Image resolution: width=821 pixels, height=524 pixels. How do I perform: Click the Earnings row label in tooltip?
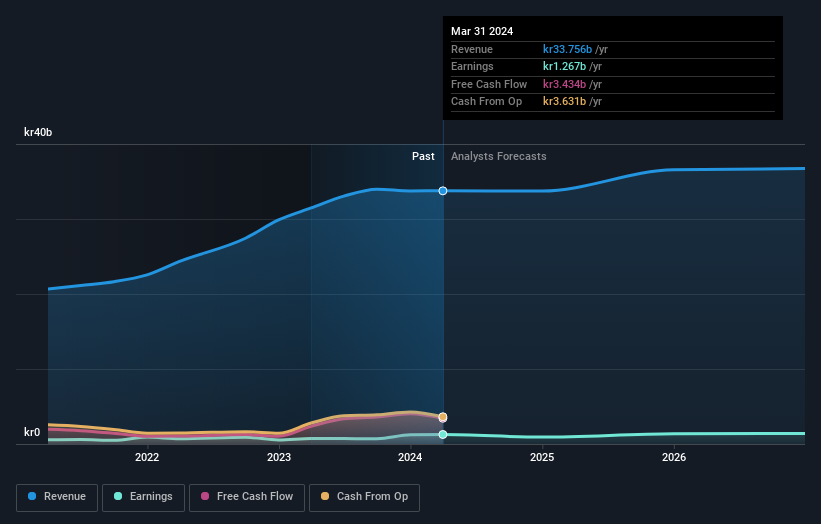tap(472, 66)
